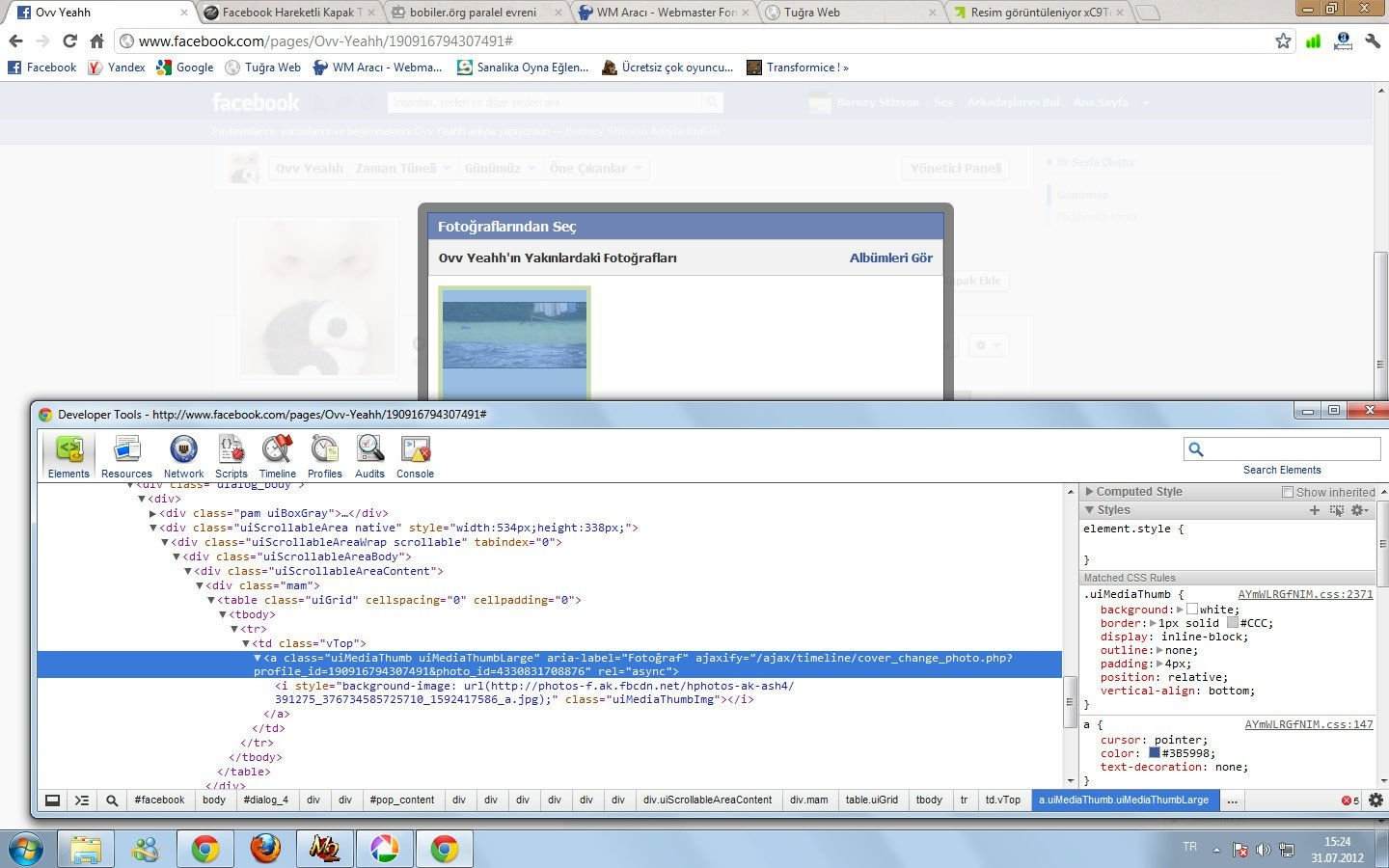
Task: Expand the pam uiBoxGray div node
Action: click(152, 513)
